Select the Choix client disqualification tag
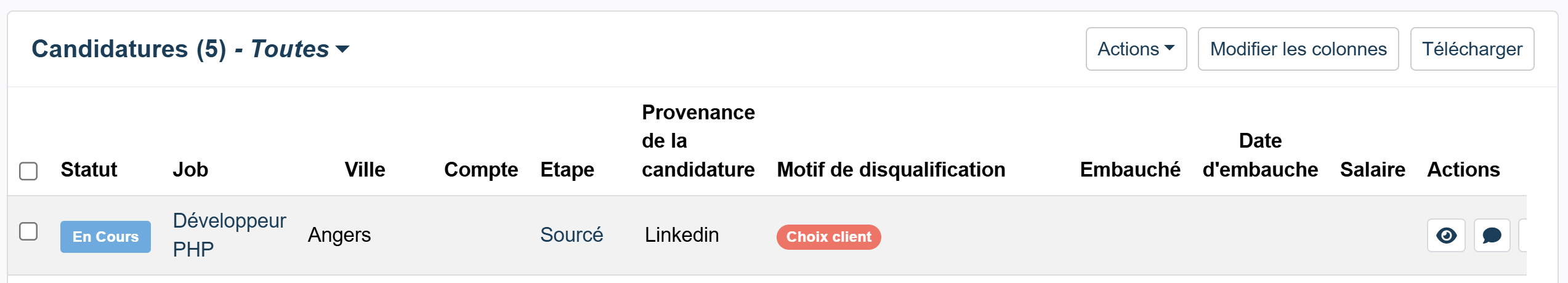This screenshot has height=283, width=1568. click(828, 237)
